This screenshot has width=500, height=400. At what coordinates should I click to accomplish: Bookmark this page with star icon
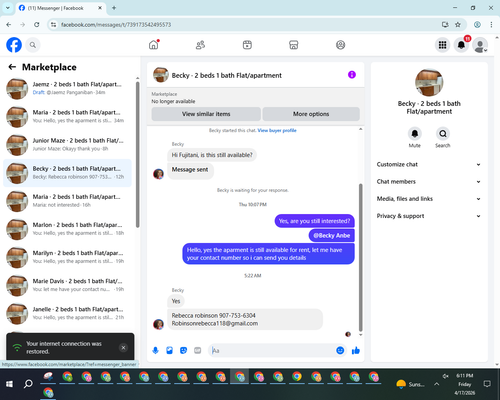(458, 24)
